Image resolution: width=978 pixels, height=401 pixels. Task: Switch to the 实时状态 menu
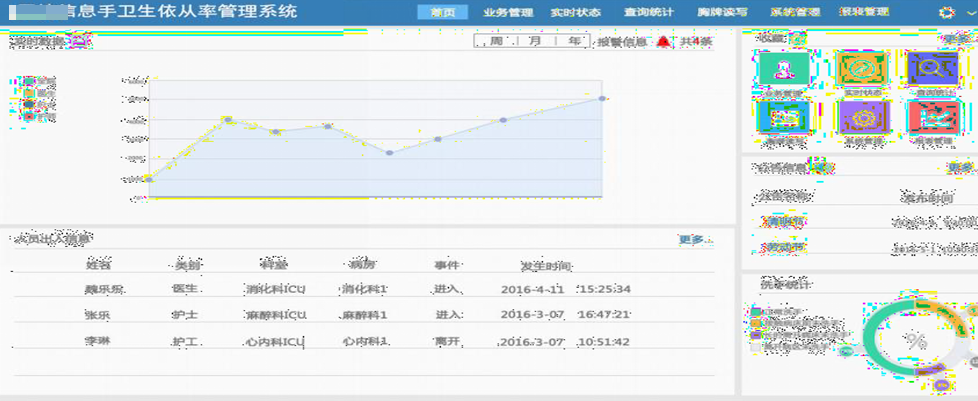(x=576, y=12)
